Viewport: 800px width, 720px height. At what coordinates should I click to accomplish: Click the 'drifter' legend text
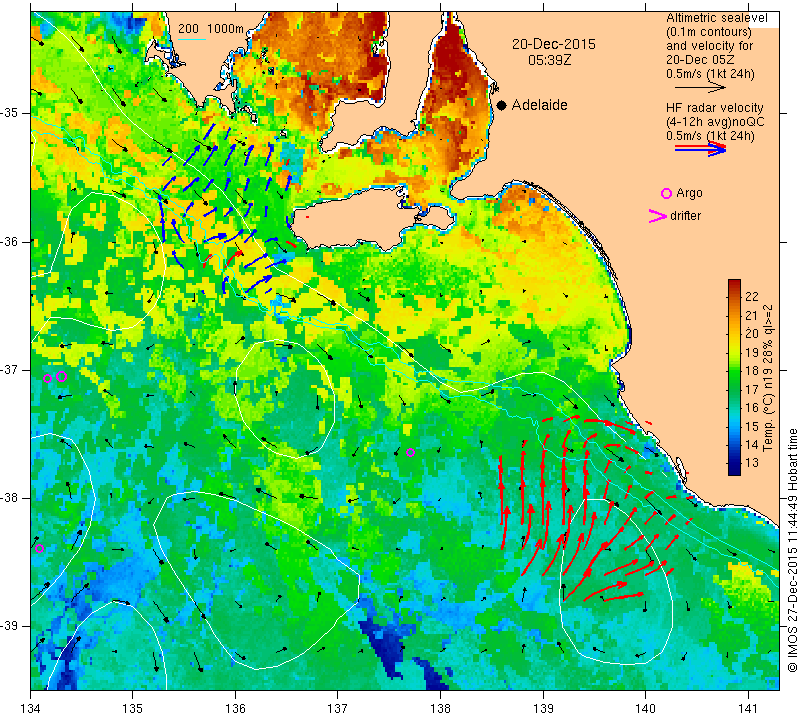pyautogui.click(x=685, y=216)
